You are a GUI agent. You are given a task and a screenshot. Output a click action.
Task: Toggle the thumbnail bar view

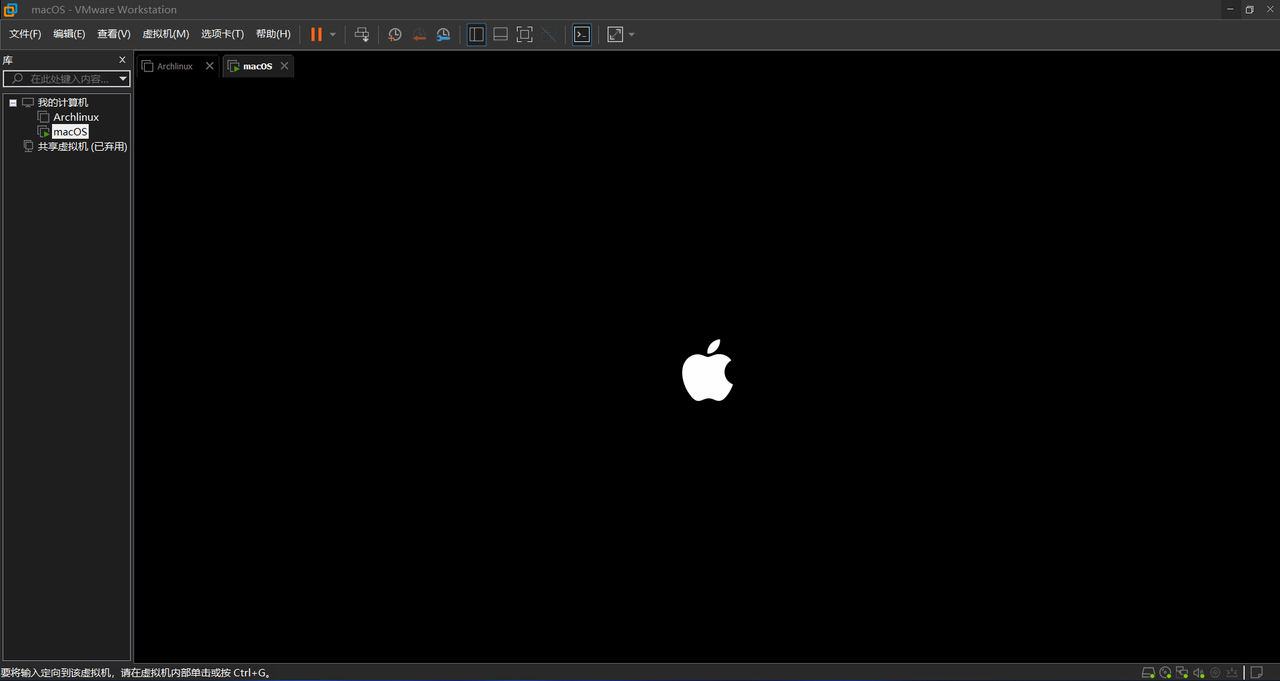pyautogui.click(x=500, y=34)
